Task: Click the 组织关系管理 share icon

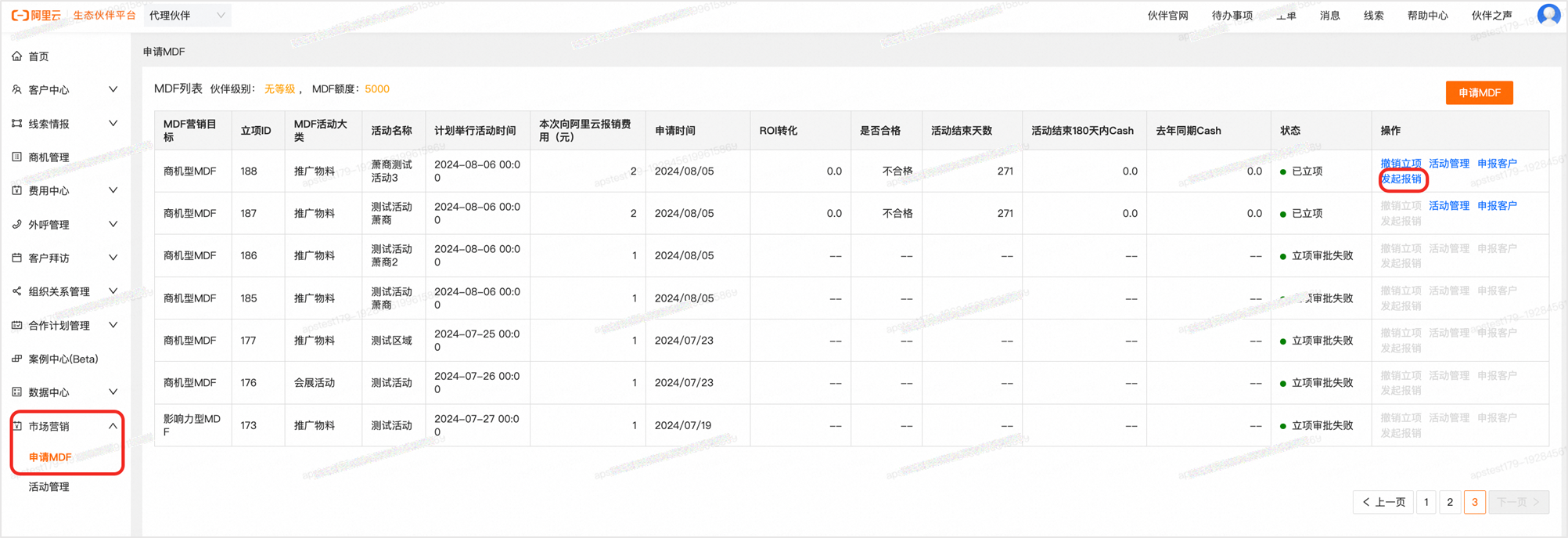Action: pos(17,291)
